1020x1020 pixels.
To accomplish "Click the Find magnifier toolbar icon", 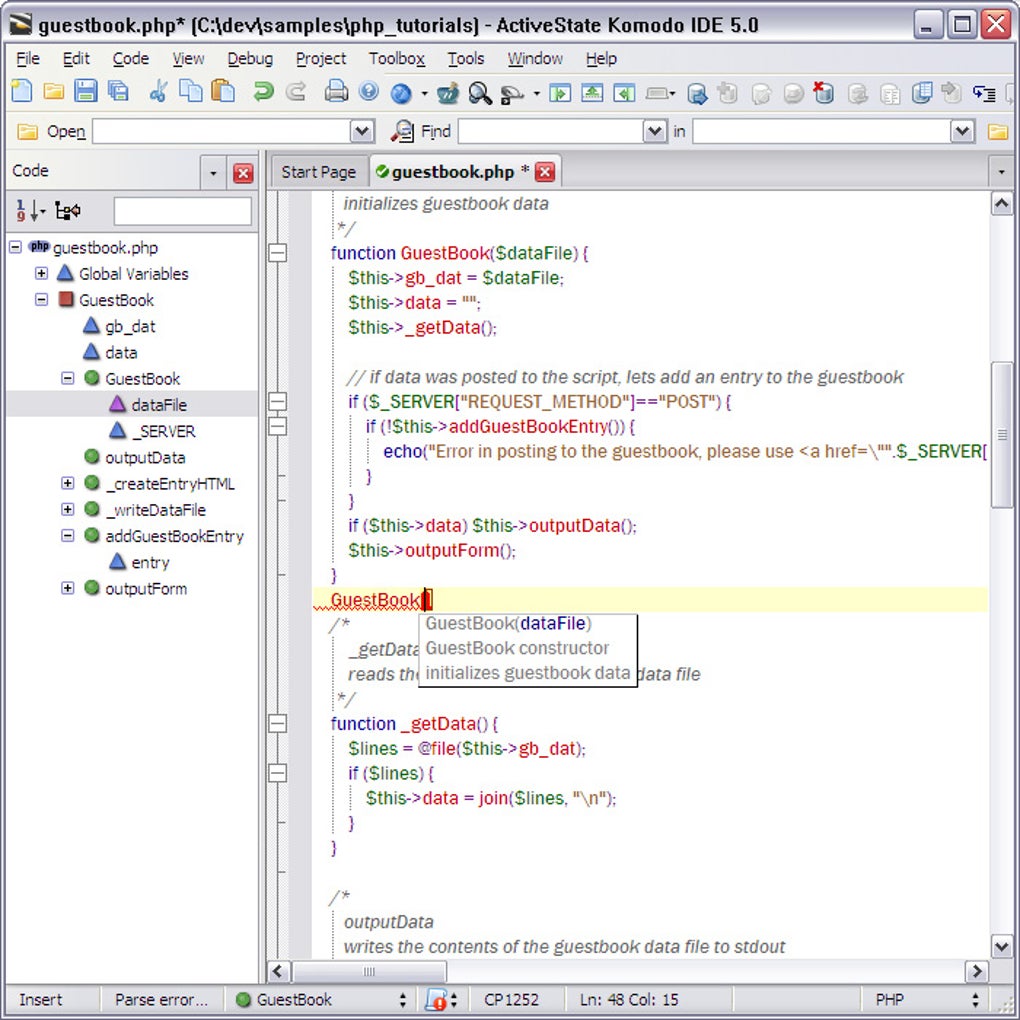I will point(480,93).
